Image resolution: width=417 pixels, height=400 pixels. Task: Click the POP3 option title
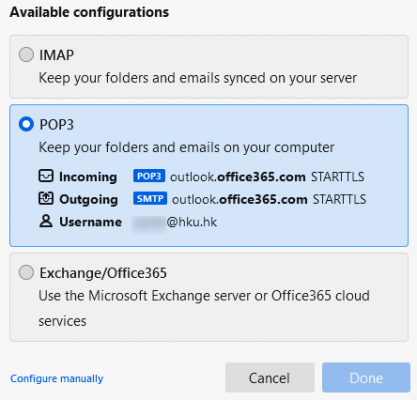click(57, 125)
